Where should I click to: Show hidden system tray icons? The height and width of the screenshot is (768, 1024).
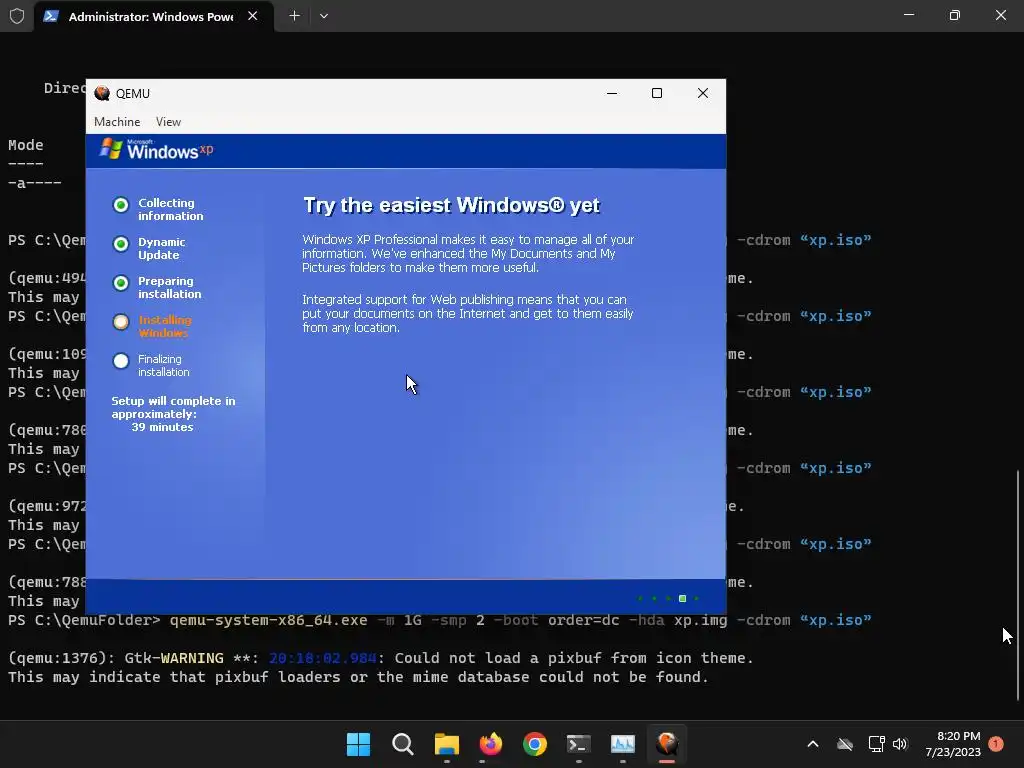coord(813,744)
